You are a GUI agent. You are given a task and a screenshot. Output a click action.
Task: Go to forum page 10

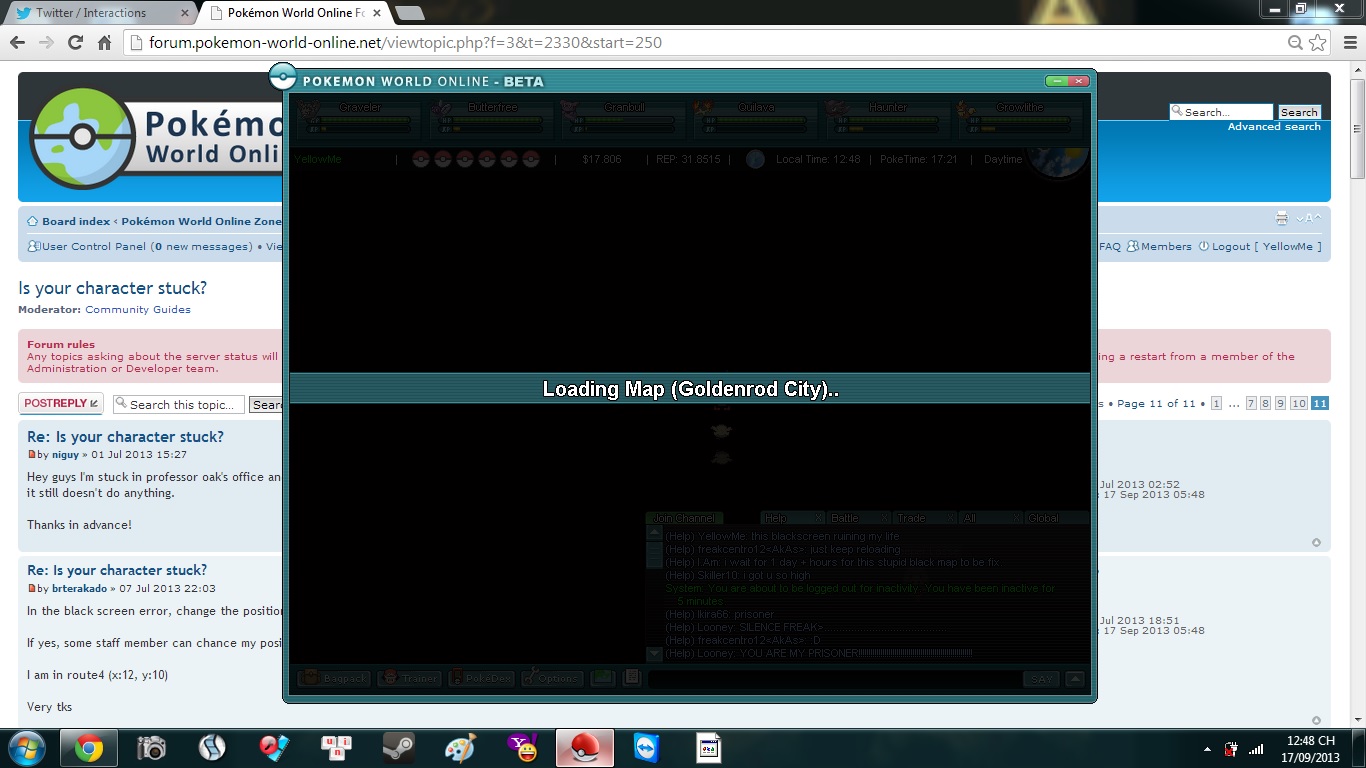(1298, 403)
